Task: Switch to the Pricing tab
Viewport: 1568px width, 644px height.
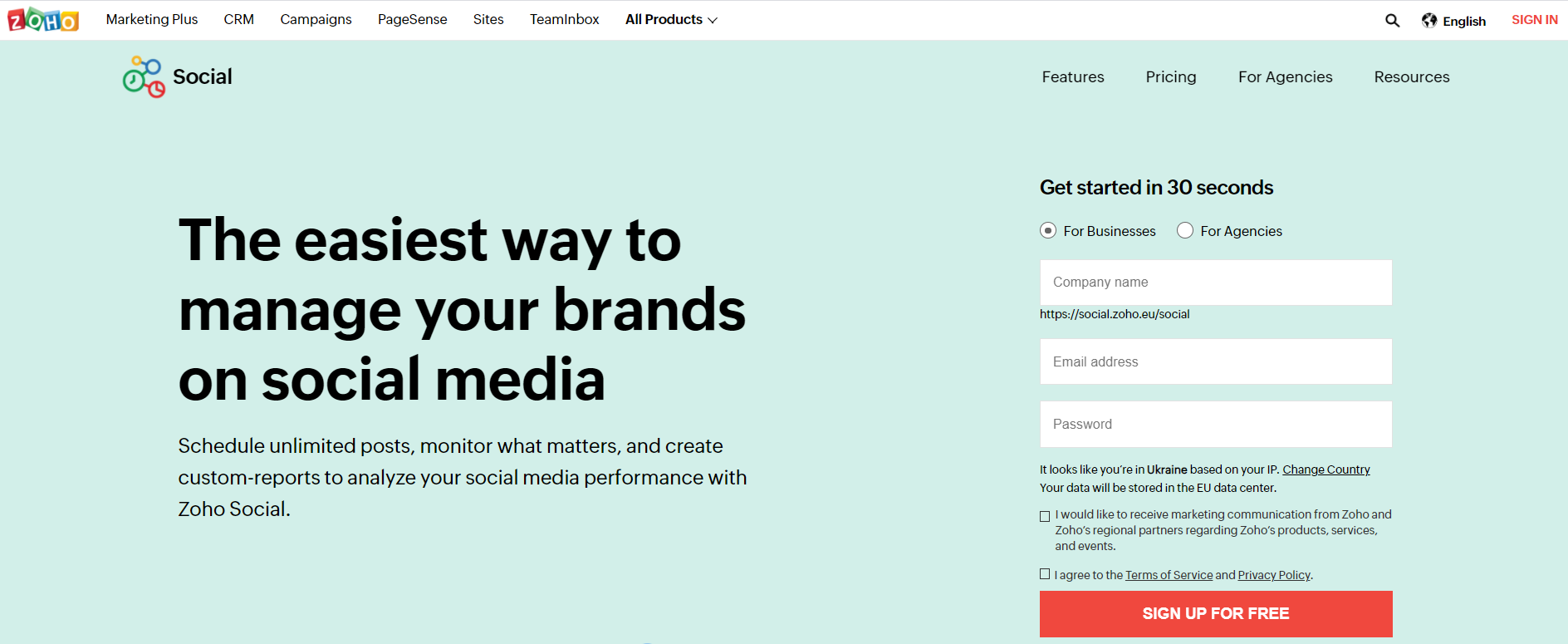Action: pyautogui.click(x=1171, y=76)
